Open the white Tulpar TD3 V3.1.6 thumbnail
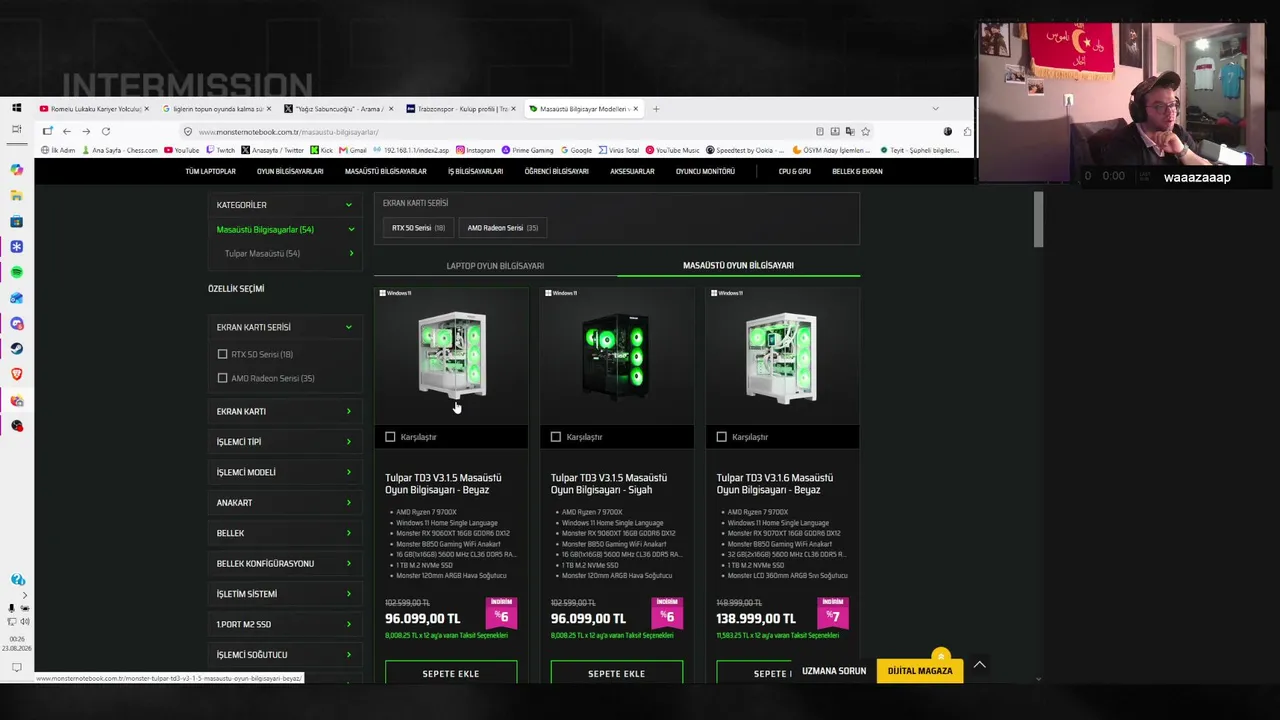 (782, 357)
